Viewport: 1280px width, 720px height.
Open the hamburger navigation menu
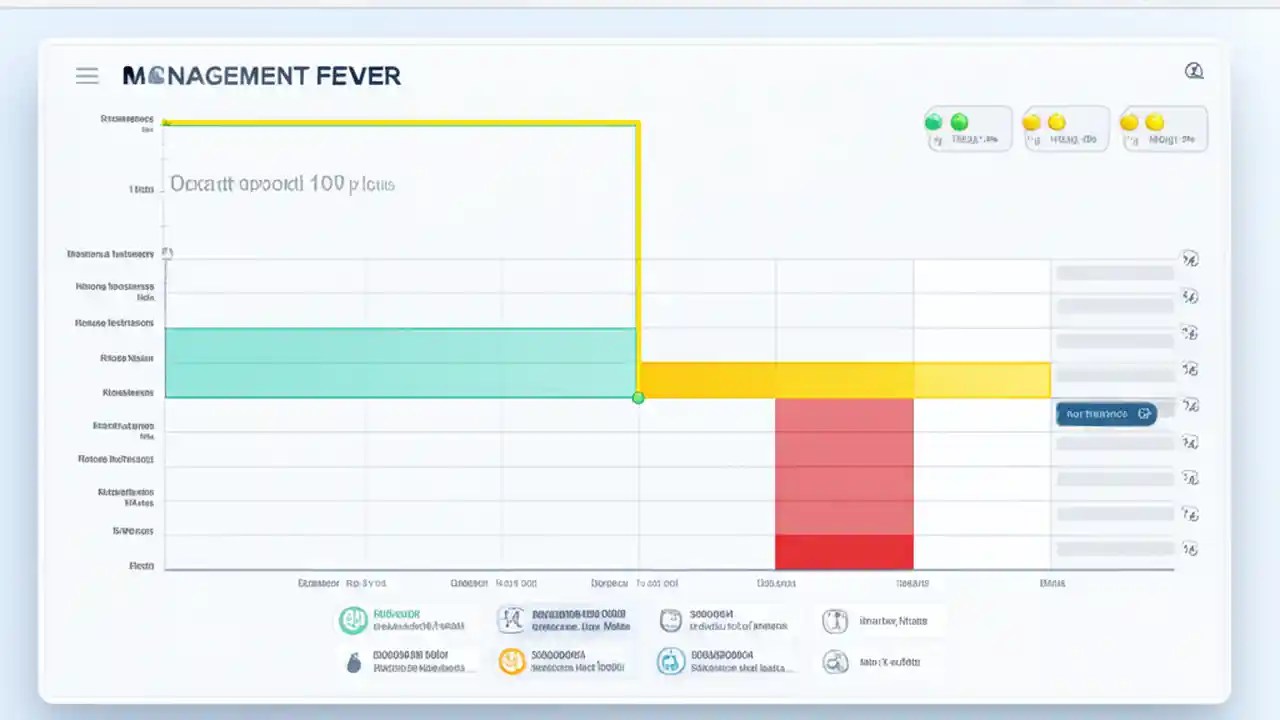click(x=87, y=75)
